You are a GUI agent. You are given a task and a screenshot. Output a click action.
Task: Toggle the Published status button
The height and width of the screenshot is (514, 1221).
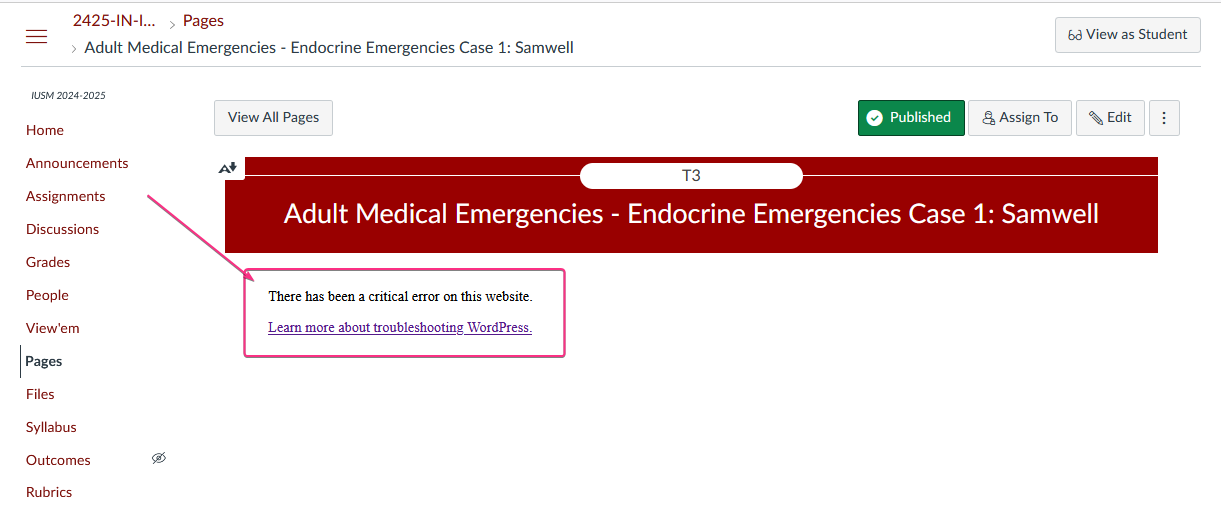(911, 118)
